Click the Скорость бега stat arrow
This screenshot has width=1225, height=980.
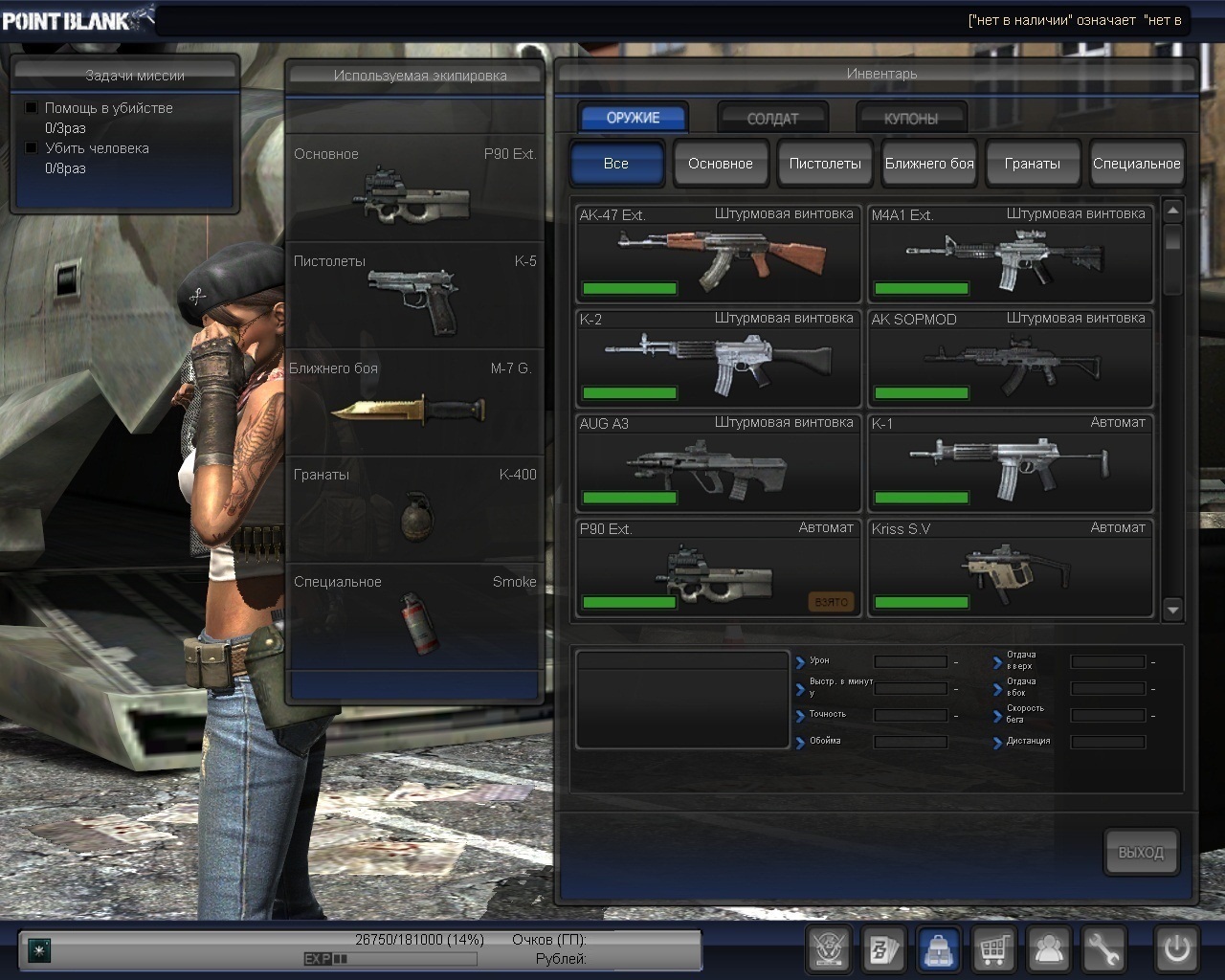(x=997, y=716)
